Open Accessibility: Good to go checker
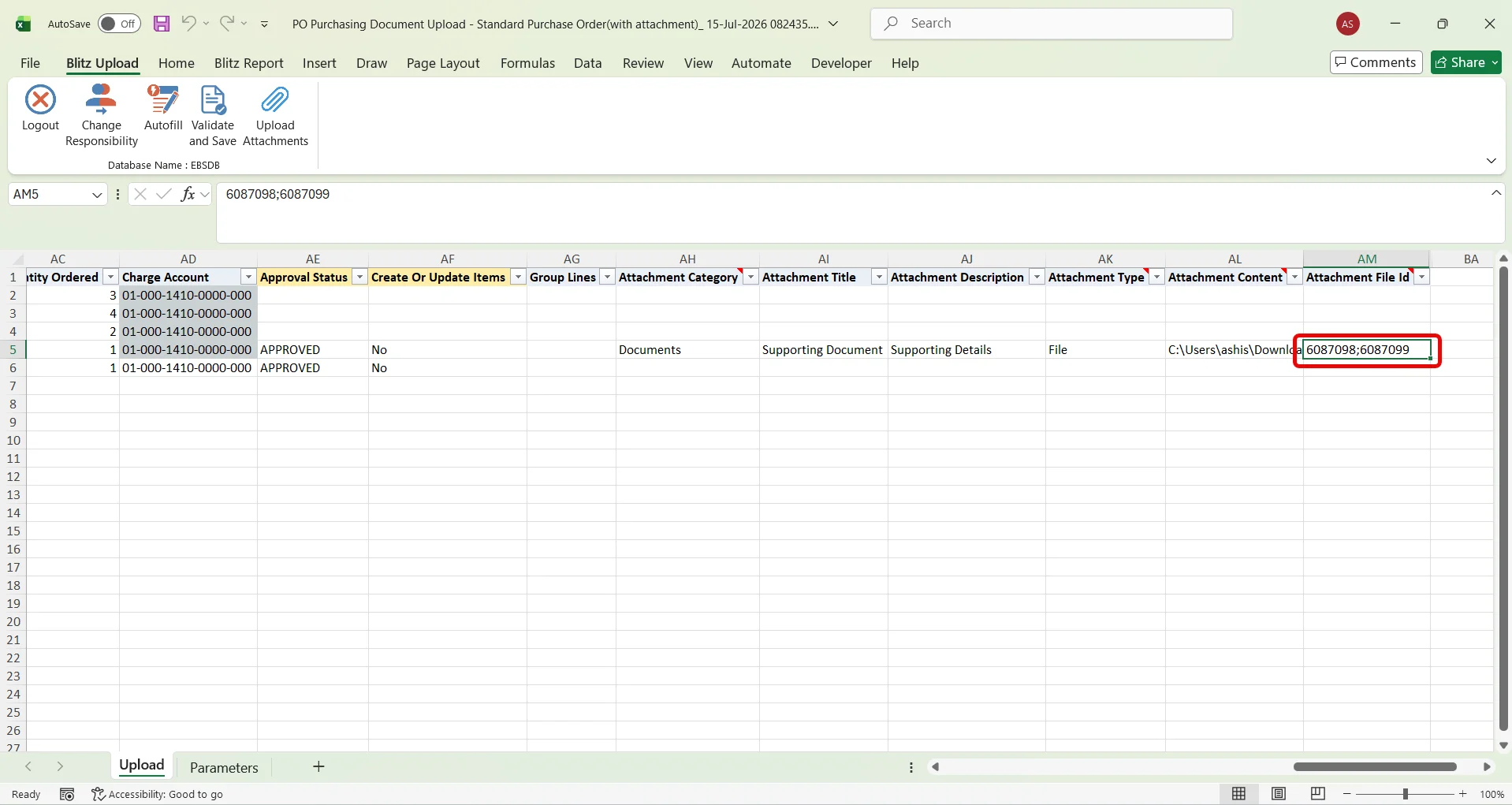 (x=157, y=794)
